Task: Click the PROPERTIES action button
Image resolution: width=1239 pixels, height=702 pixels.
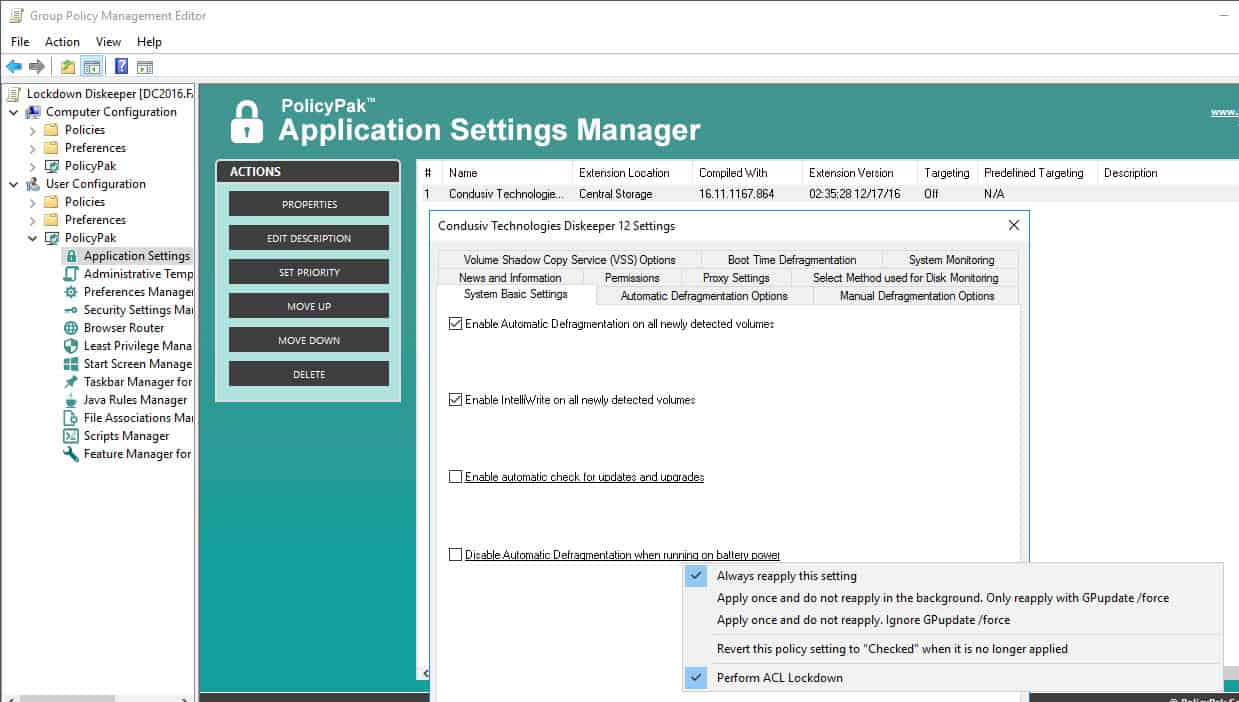Action: click(309, 204)
